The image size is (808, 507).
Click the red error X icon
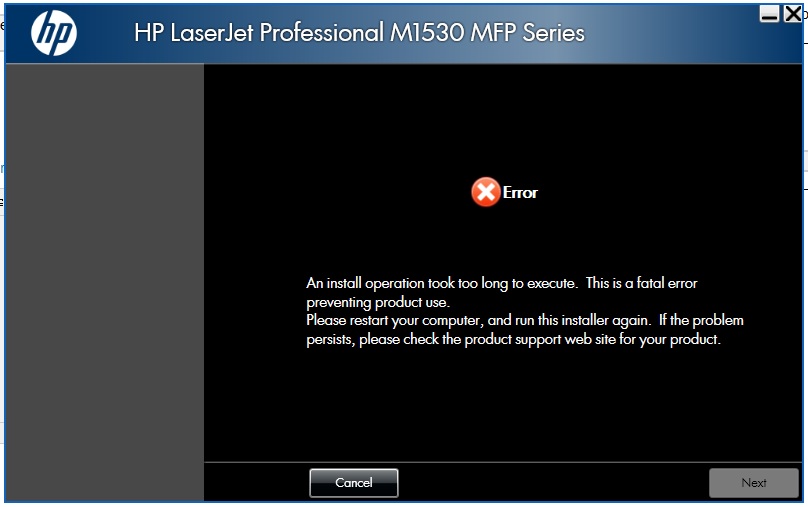[x=485, y=192]
